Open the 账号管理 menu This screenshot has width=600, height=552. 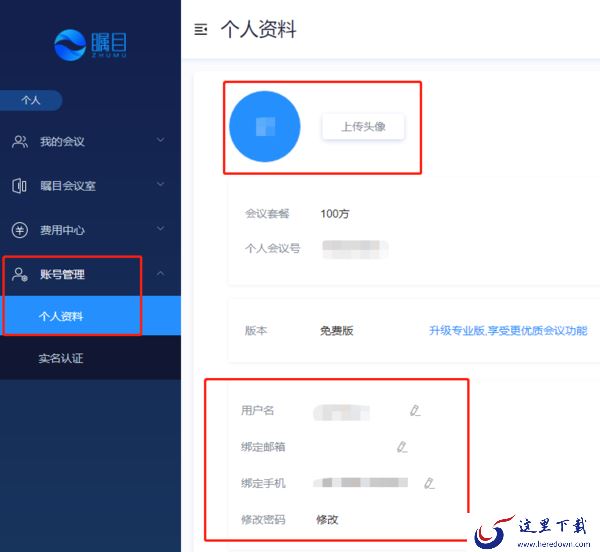pyautogui.click(x=90, y=274)
